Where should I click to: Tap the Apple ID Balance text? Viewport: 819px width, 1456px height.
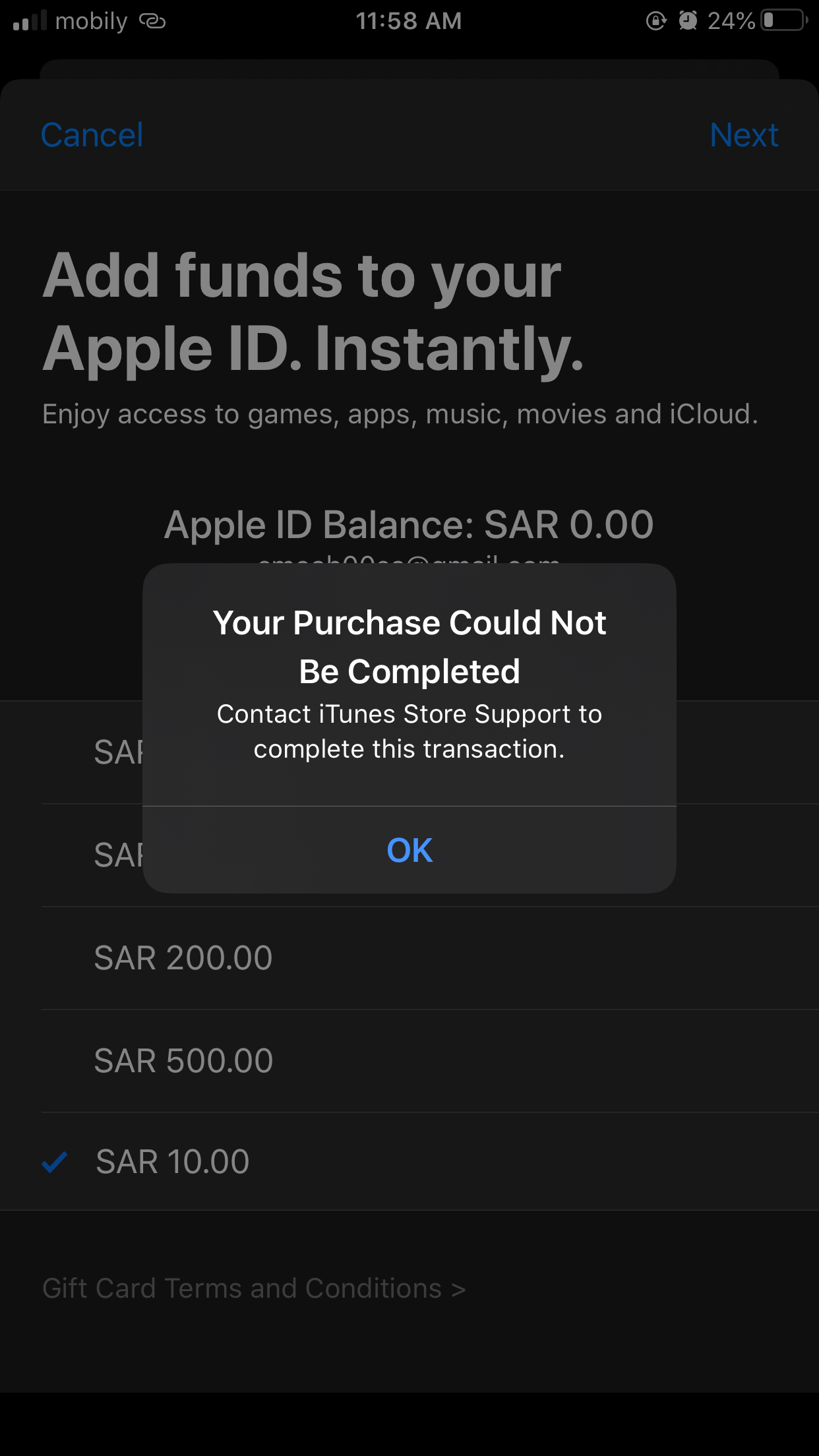[x=409, y=525]
